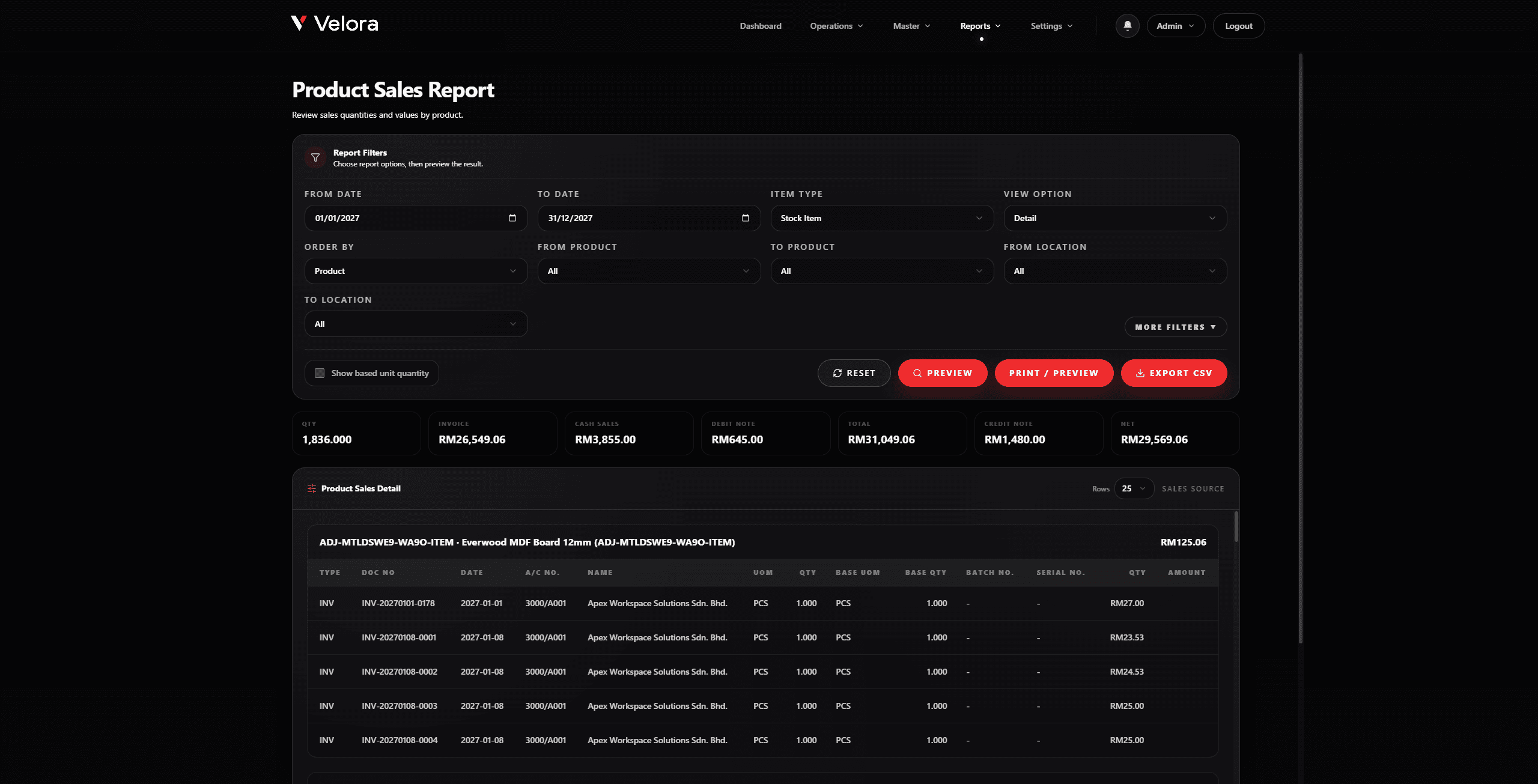Expand the Admin user menu
The image size is (1538, 784).
[x=1176, y=26]
